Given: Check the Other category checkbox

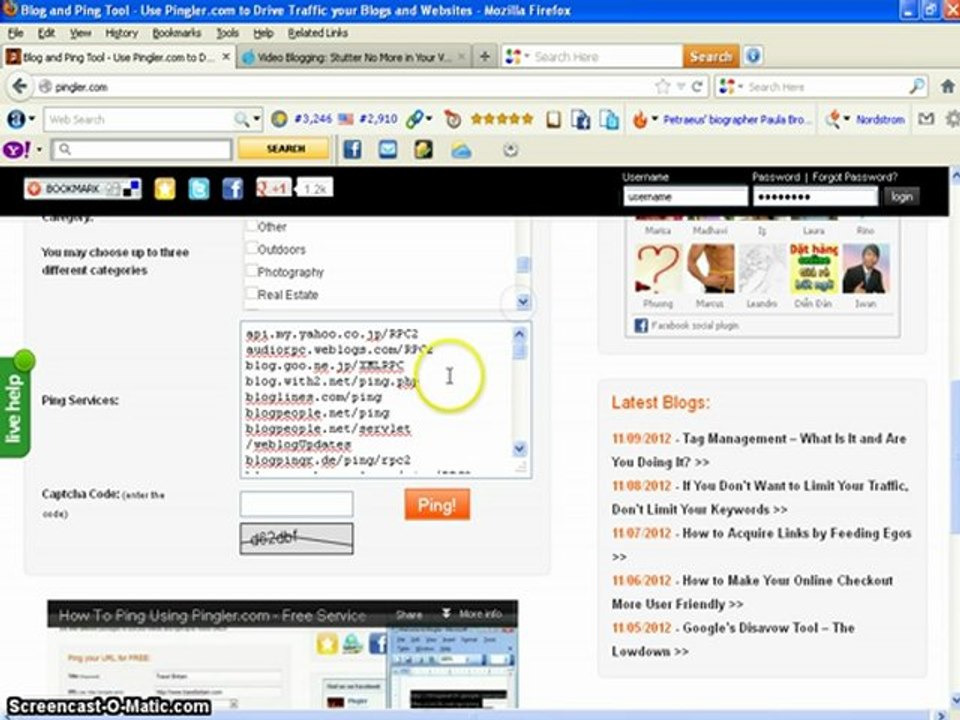Looking at the screenshot, I should pos(251,226).
